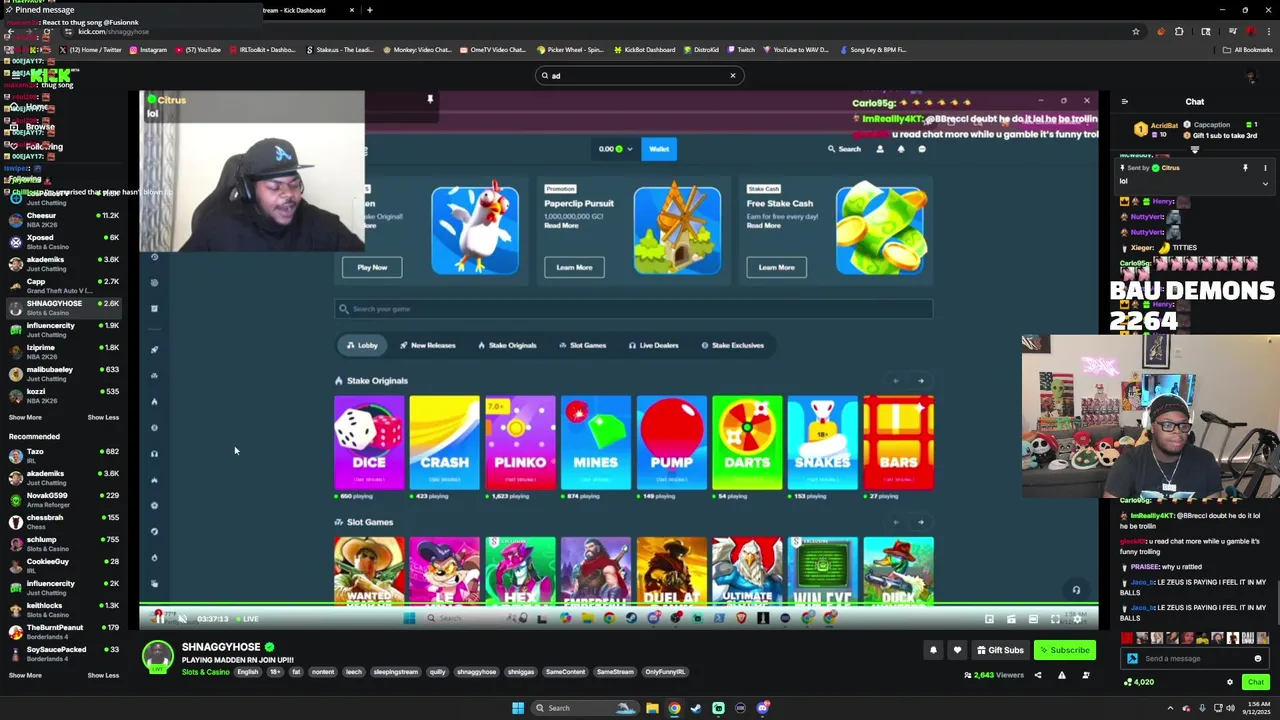This screenshot has width=1280, height=720.
Task: Click the Play Now promo button
Action: (x=372, y=267)
